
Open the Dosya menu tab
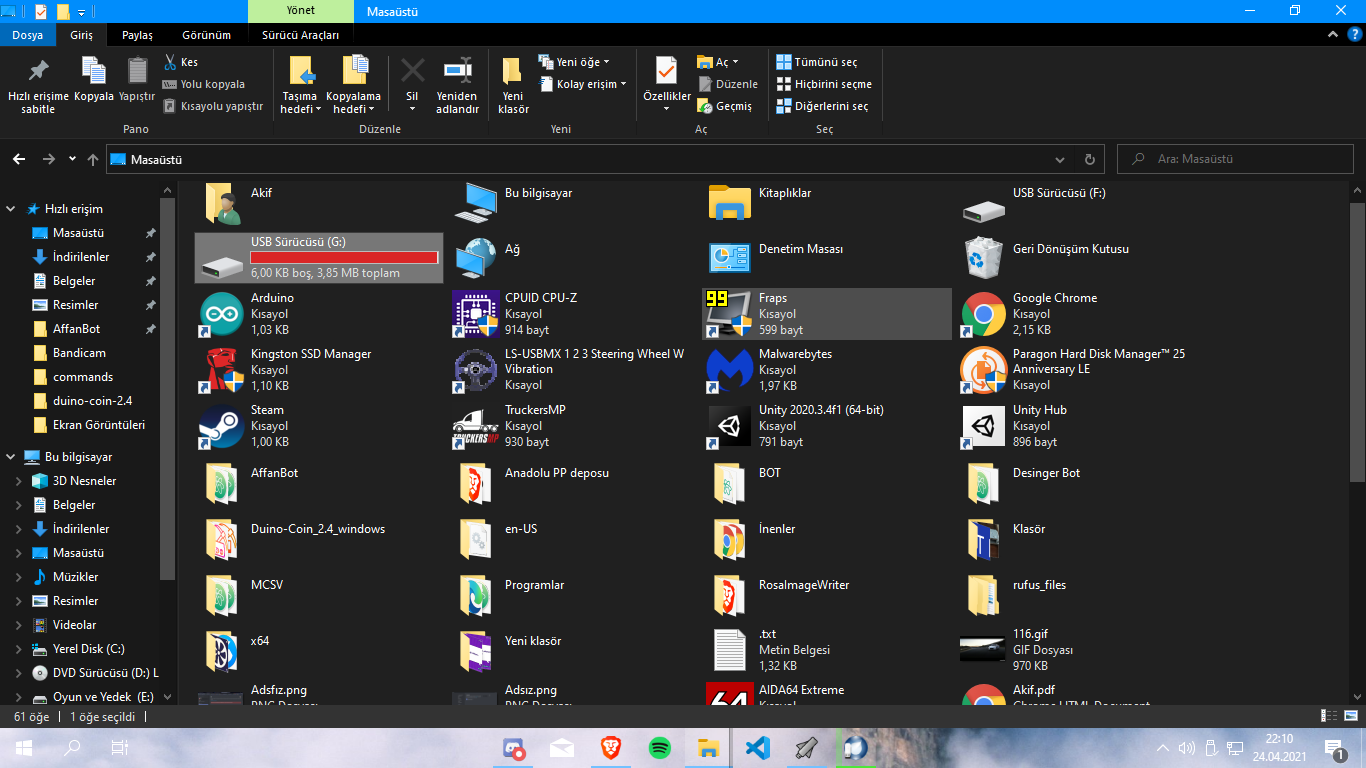point(27,35)
